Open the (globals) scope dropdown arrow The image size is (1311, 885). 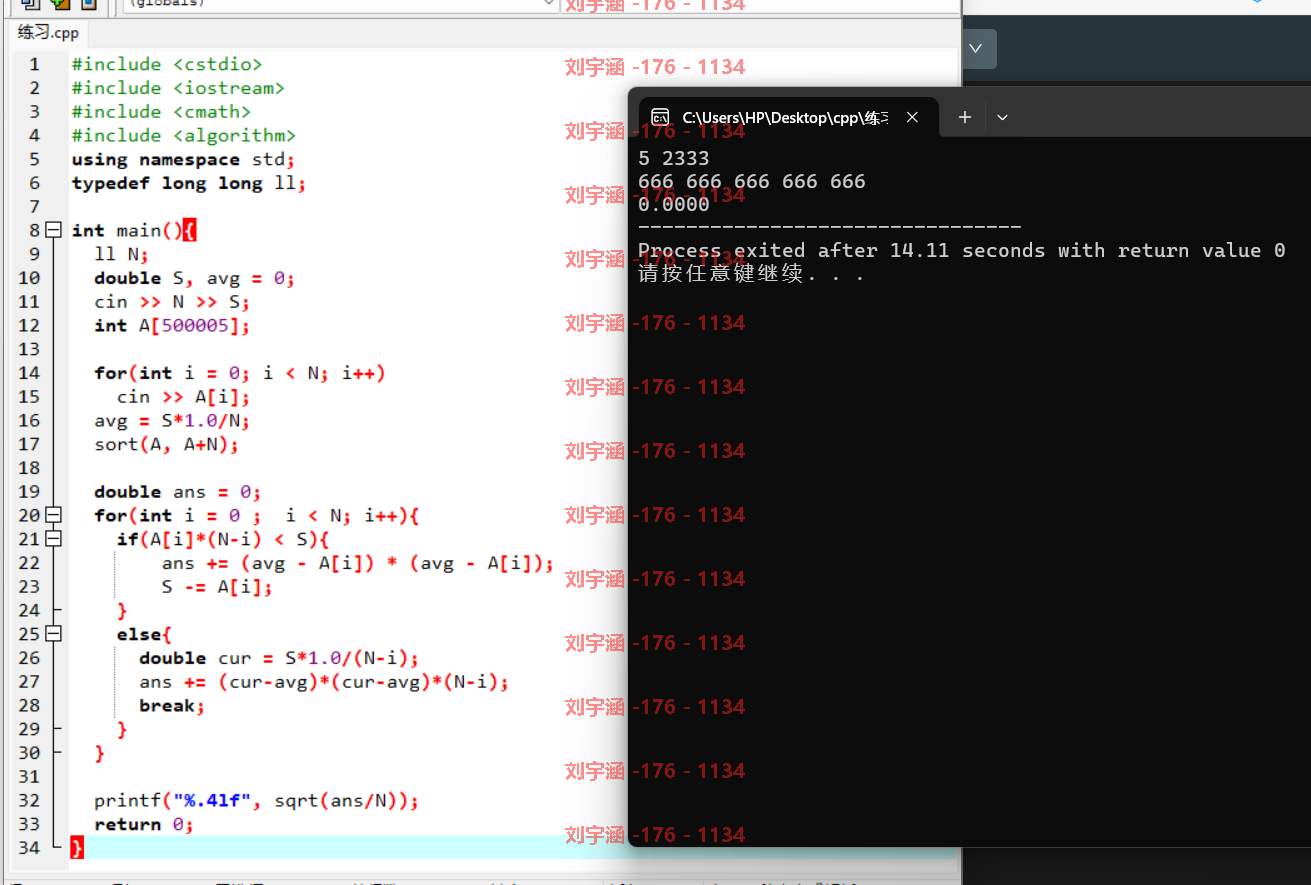tap(548, 4)
